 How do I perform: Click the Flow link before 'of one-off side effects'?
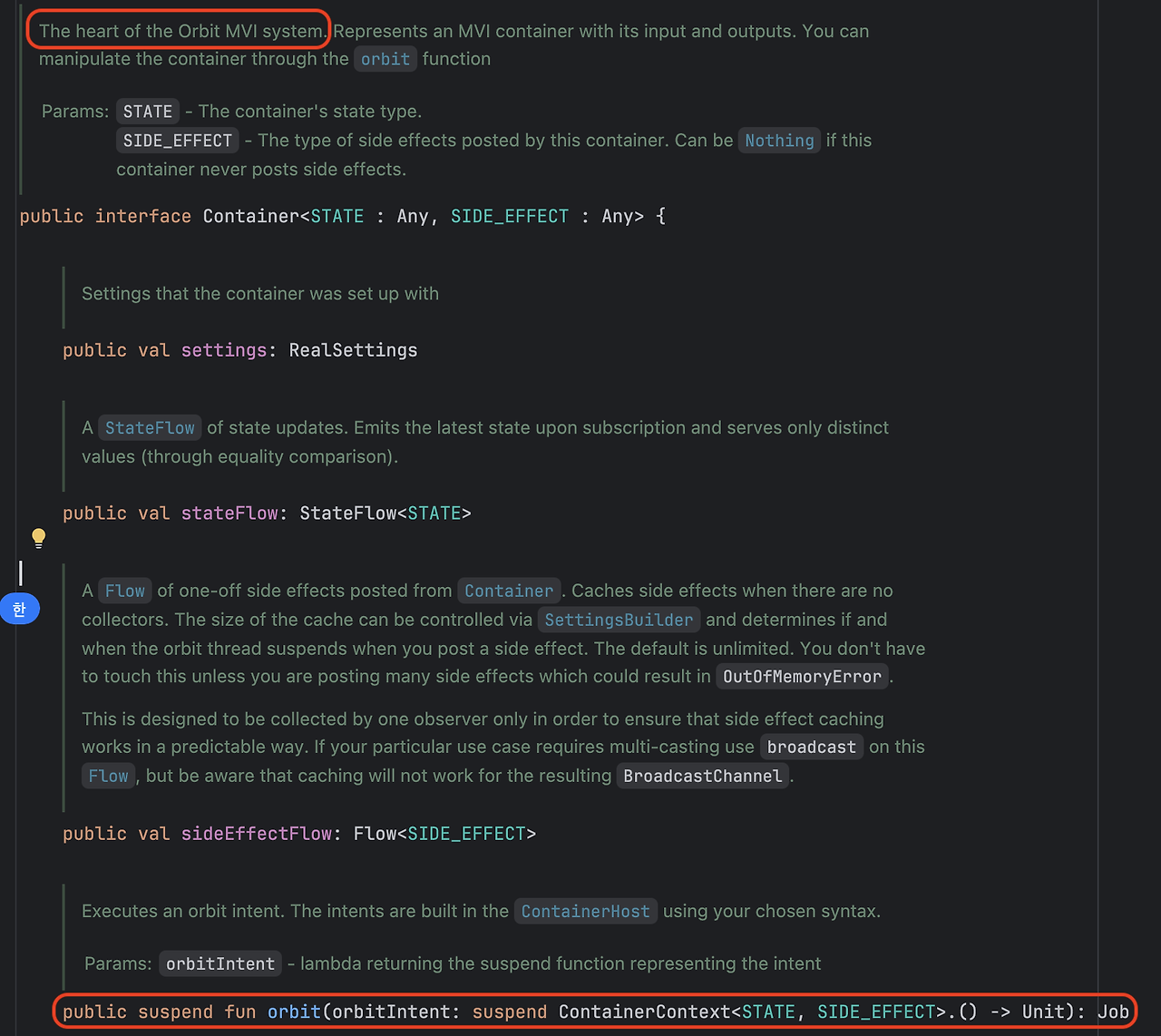pyautogui.click(x=124, y=591)
